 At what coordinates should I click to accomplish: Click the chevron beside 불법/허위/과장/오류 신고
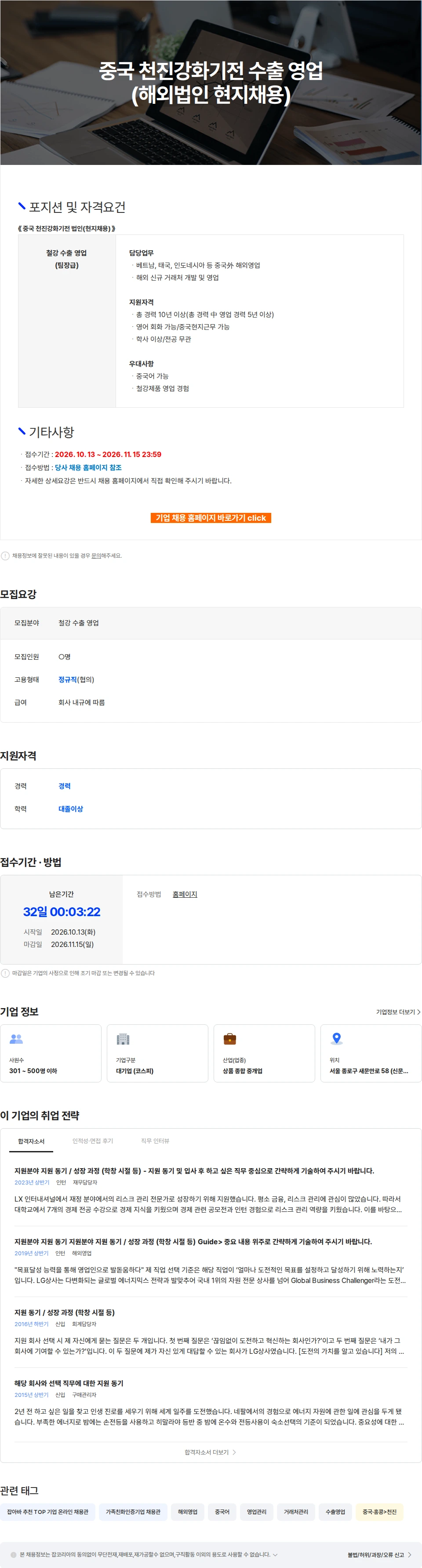(409, 1555)
